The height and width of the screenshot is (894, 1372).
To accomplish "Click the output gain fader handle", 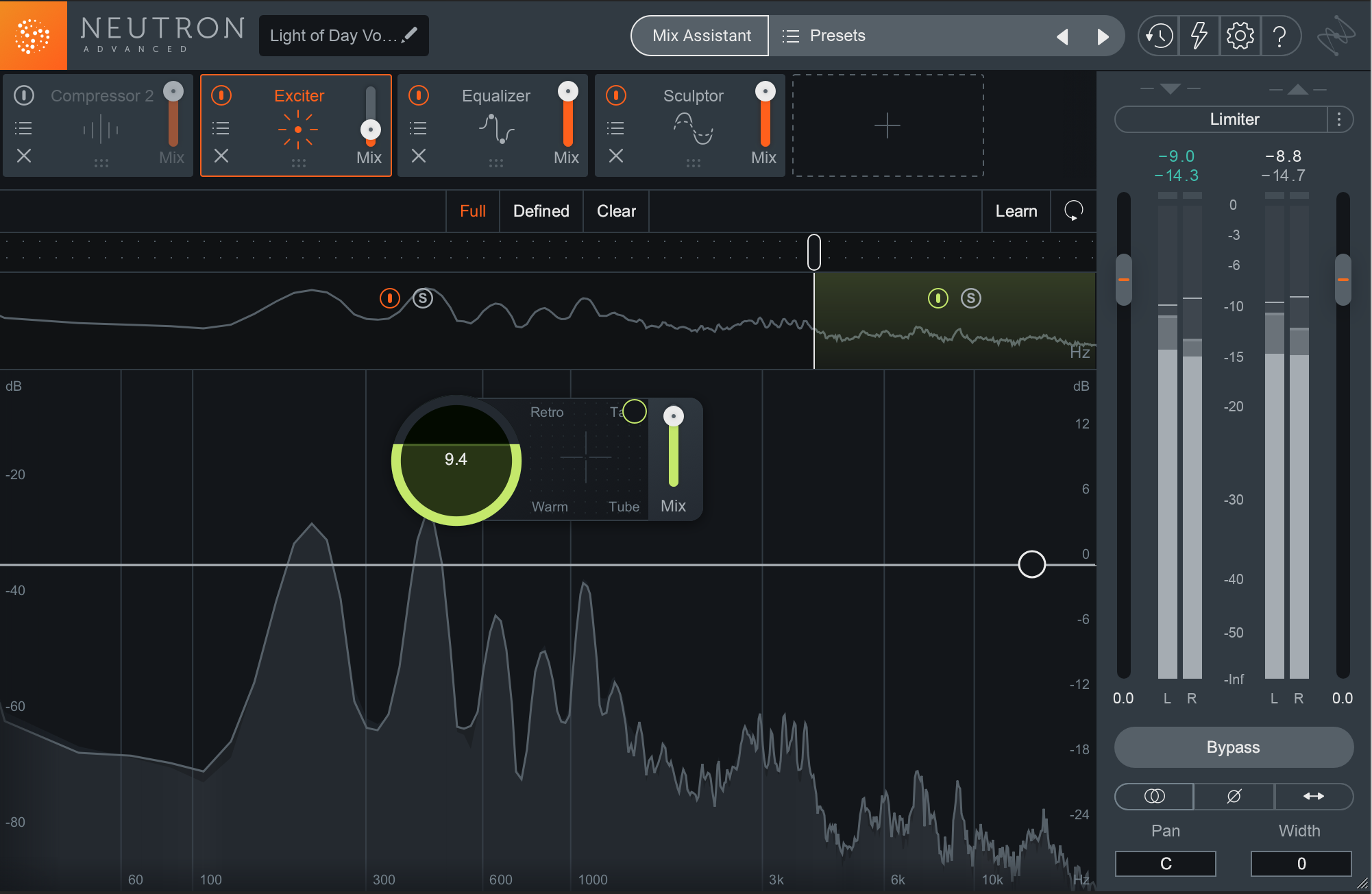I will [1343, 280].
